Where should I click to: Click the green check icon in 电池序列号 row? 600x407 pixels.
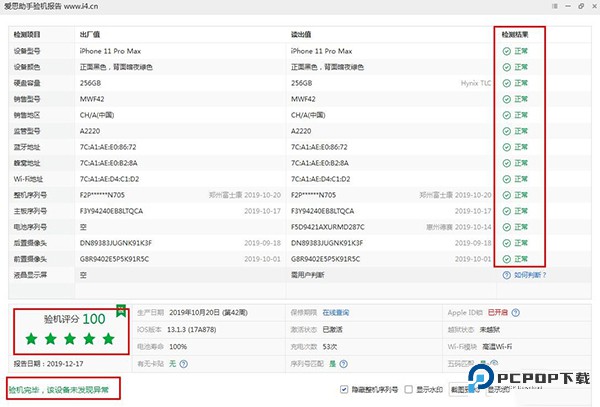point(507,227)
